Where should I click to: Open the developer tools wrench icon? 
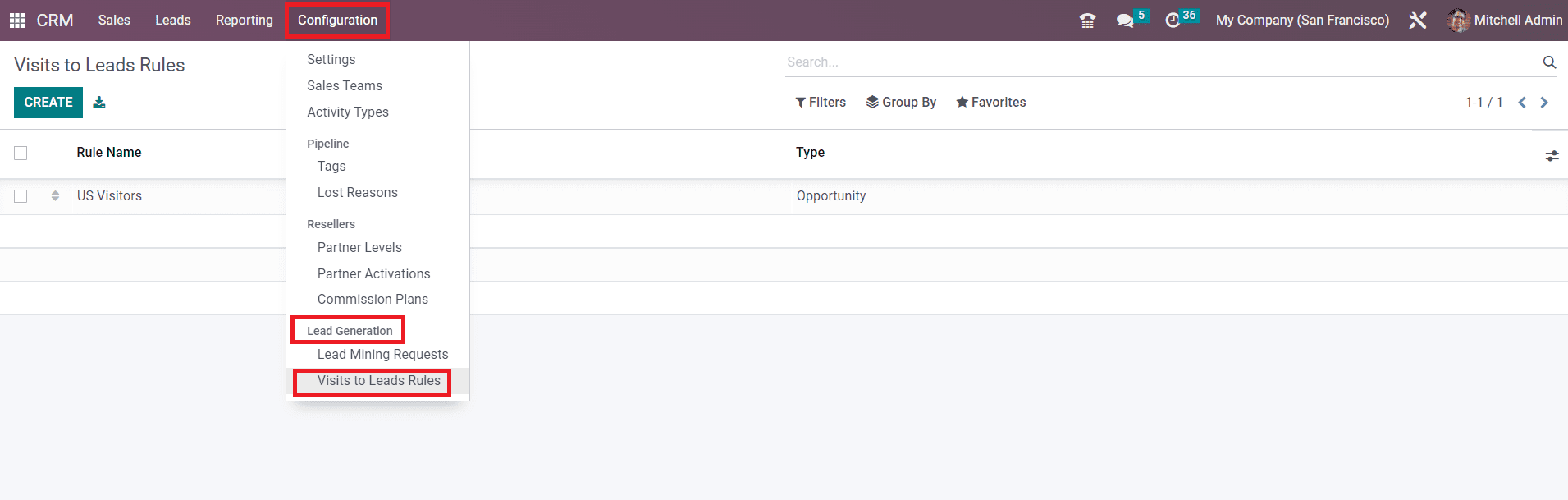[x=1417, y=21]
